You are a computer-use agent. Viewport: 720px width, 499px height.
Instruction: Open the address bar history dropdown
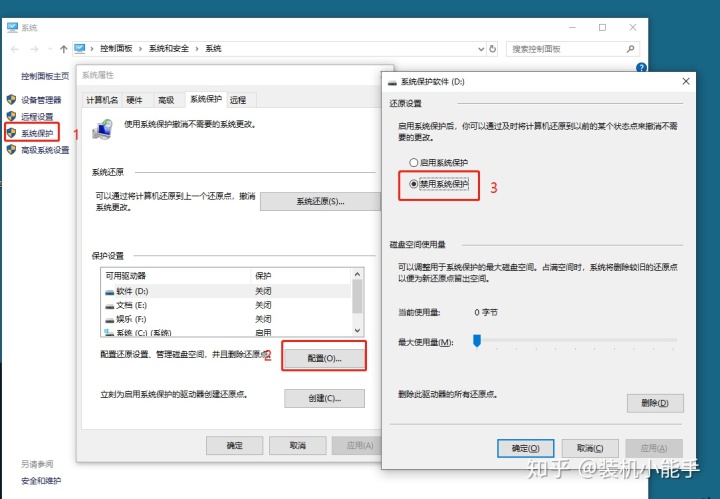click(x=481, y=49)
